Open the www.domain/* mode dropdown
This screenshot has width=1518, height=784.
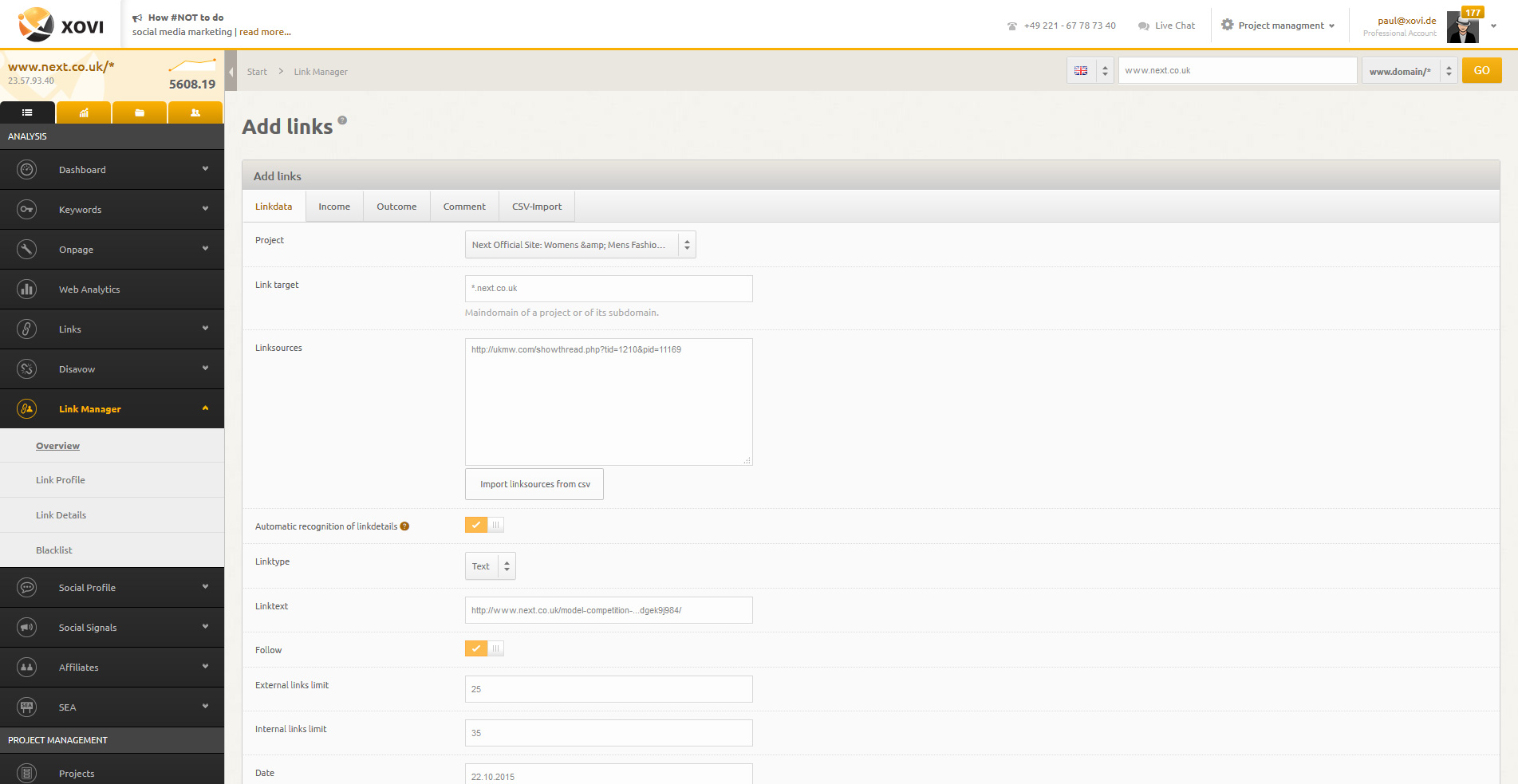pyautogui.click(x=1410, y=71)
